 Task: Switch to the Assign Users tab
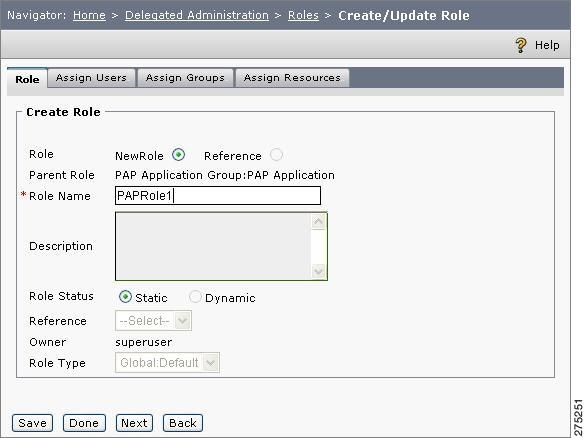(91, 78)
